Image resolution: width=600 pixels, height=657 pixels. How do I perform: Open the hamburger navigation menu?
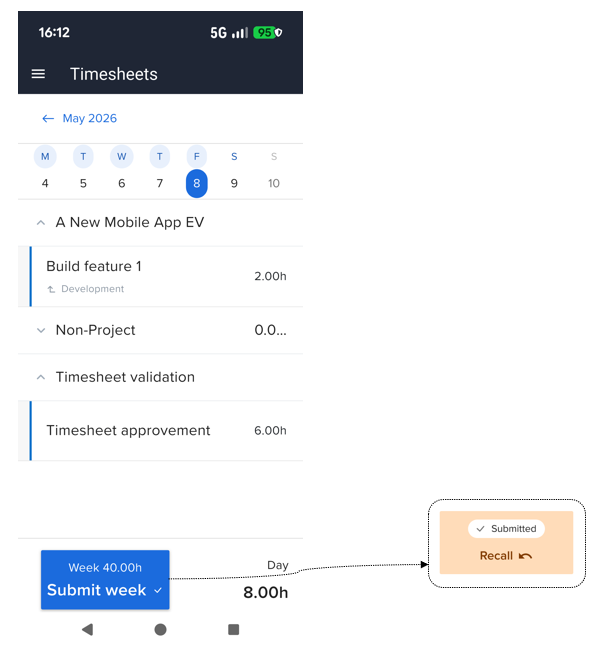pyautogui.click(x=38, y=74)
